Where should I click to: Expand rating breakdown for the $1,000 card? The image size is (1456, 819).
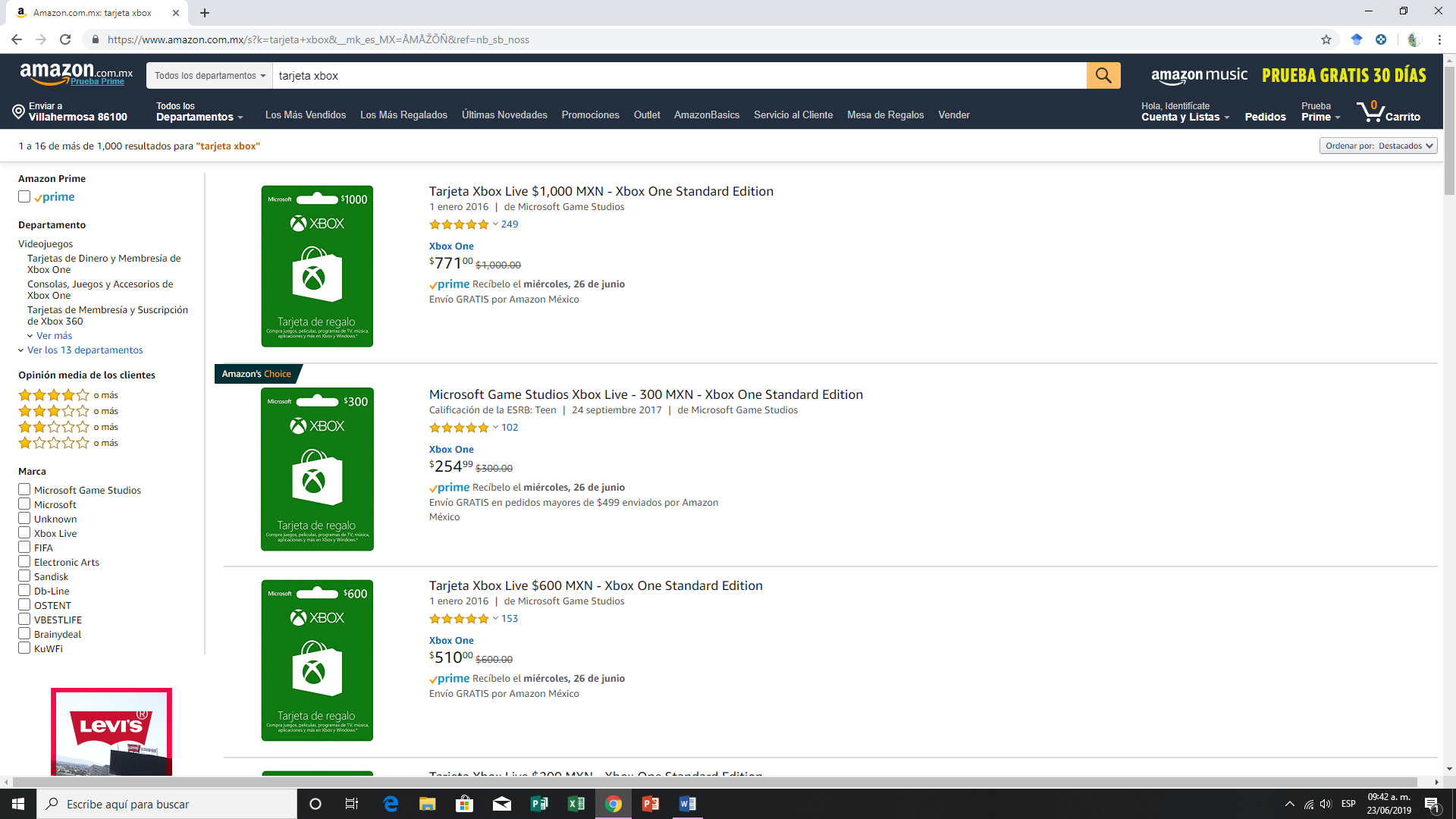tap(495, 224)
